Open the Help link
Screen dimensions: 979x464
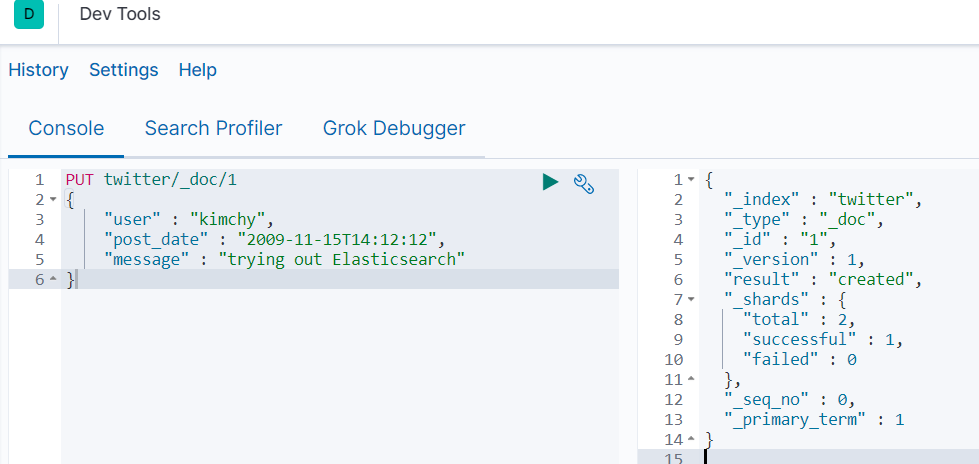197,70
